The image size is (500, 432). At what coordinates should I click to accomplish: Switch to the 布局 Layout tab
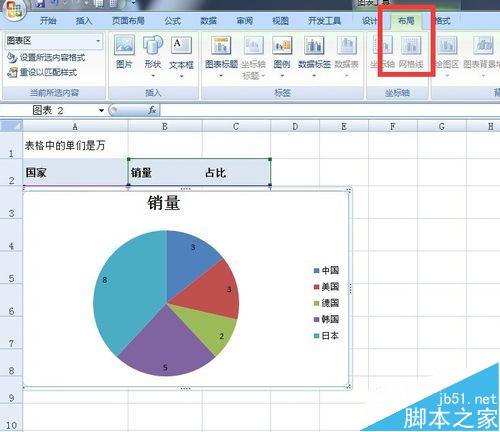pos(406,21)
